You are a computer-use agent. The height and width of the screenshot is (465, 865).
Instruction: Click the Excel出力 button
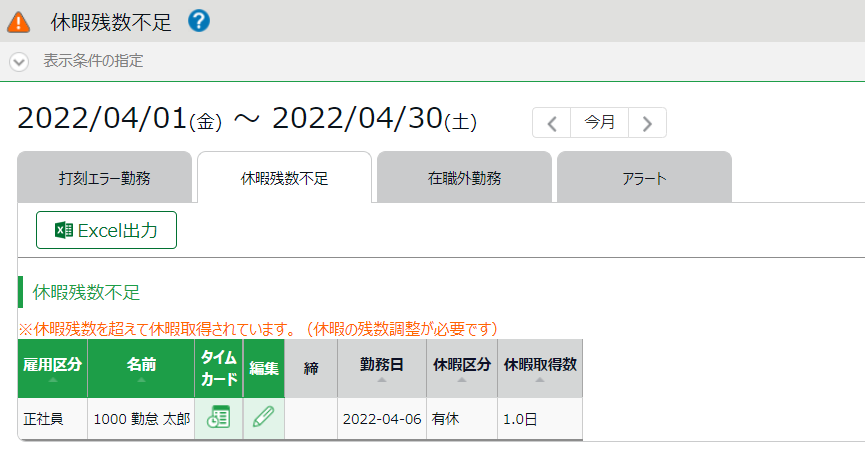tap(106, 230)
